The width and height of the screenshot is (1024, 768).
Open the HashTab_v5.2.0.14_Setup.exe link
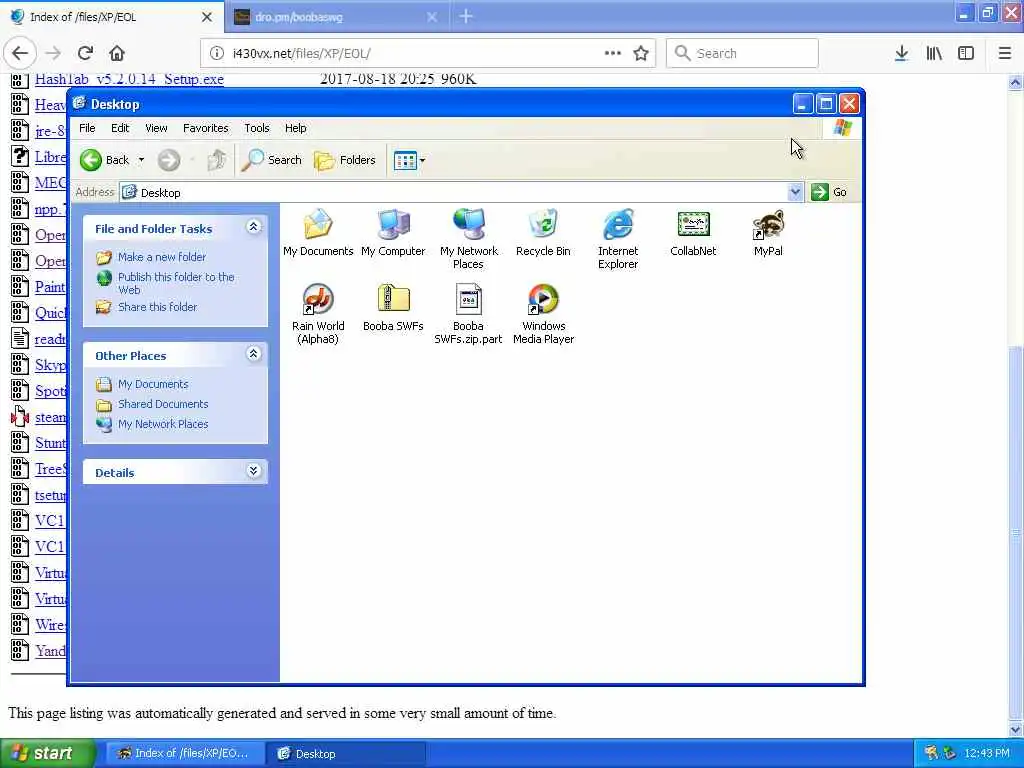click(129, 79)
